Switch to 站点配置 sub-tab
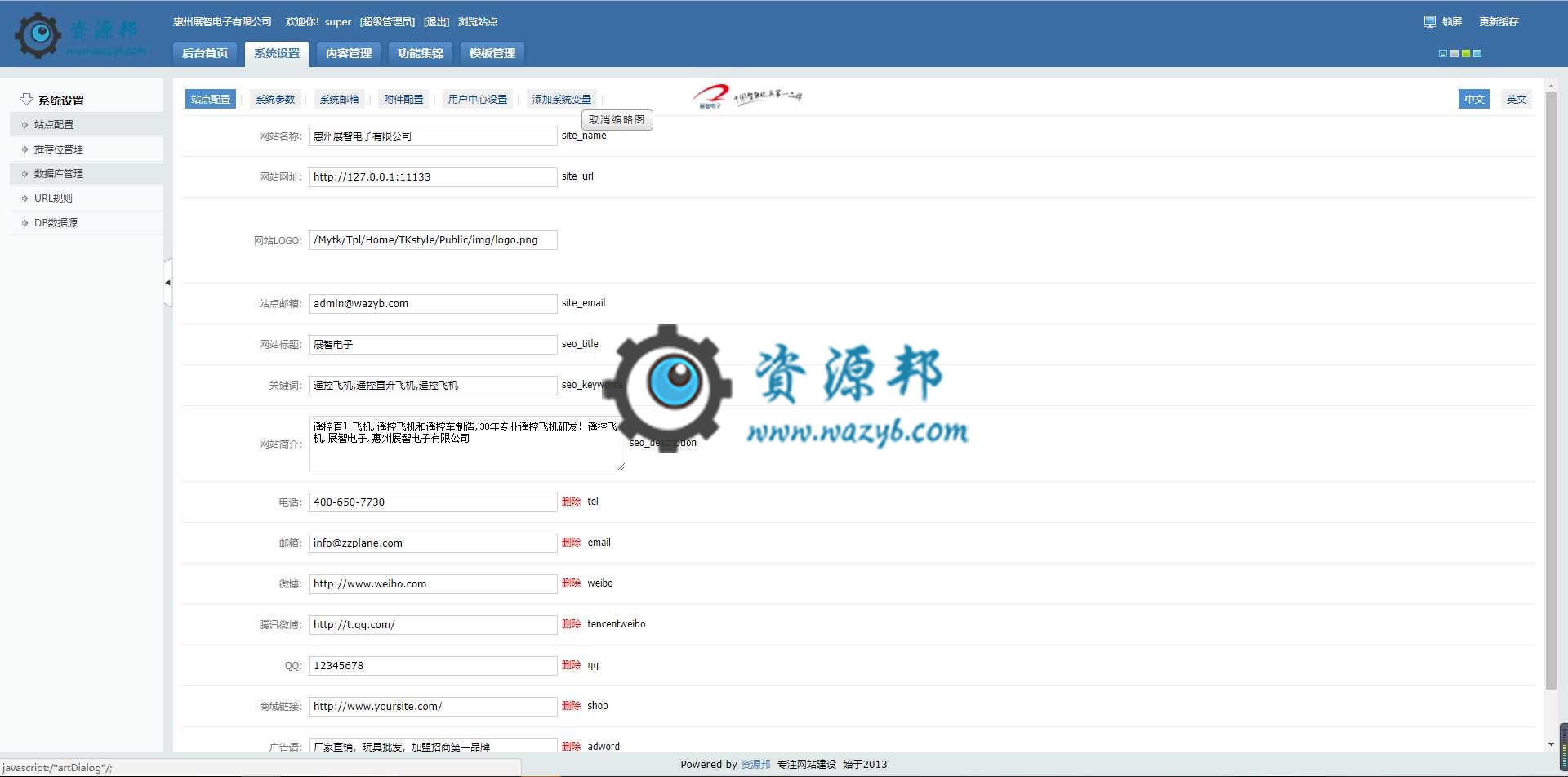The height and width of the screenshot is (777, 1568). pos(211,99)
